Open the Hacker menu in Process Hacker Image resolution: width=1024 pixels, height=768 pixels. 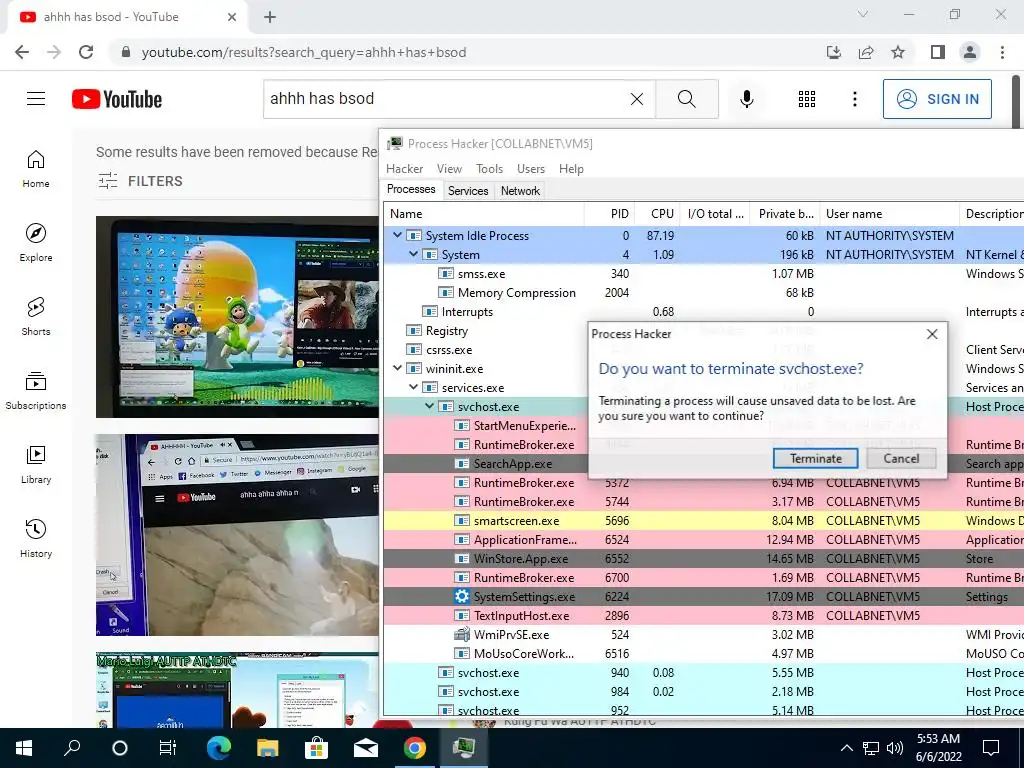tap(404, 168)
